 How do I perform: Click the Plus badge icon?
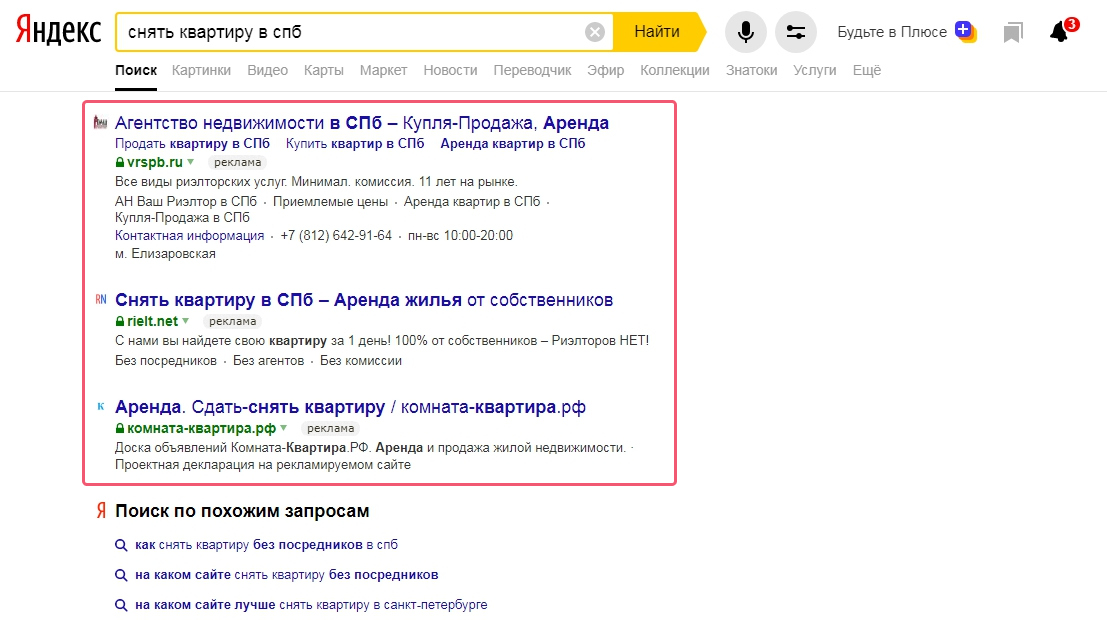coord(965,31)
